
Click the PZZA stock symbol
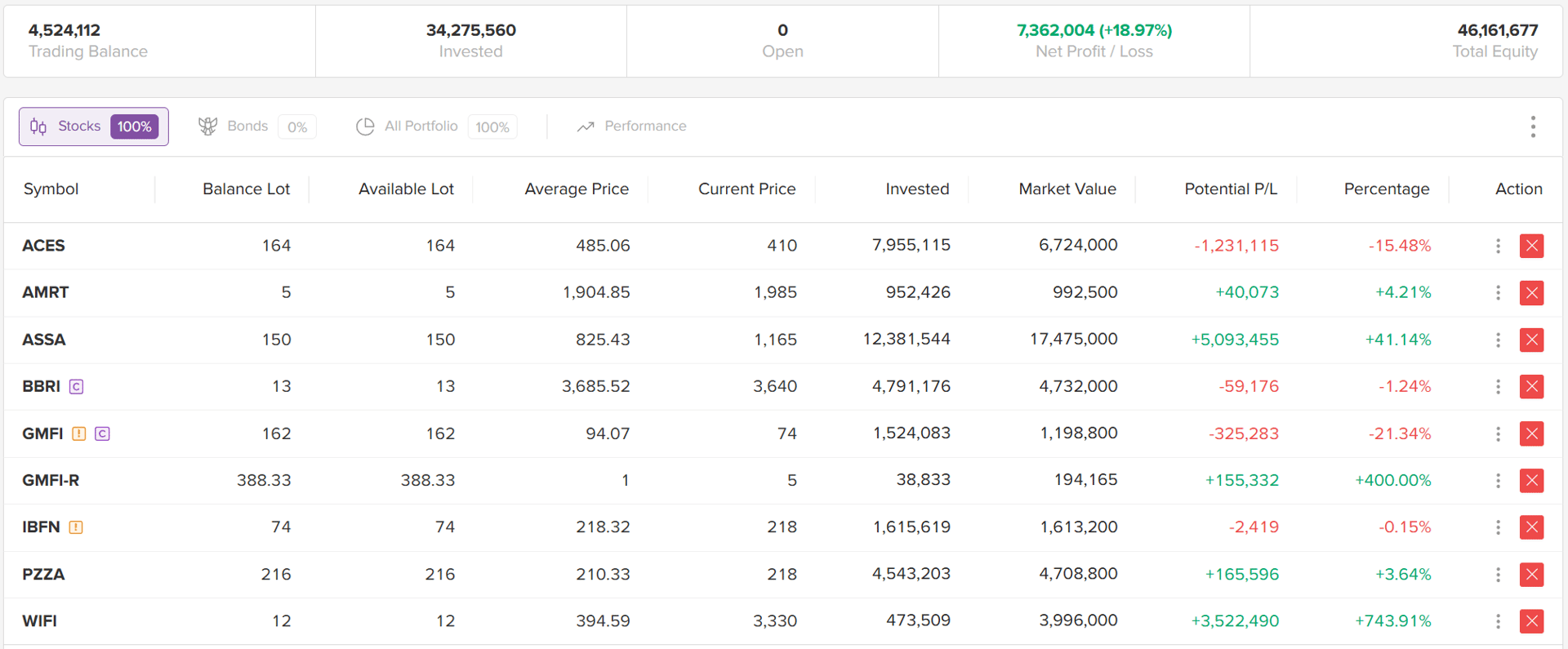pos(43,574)
